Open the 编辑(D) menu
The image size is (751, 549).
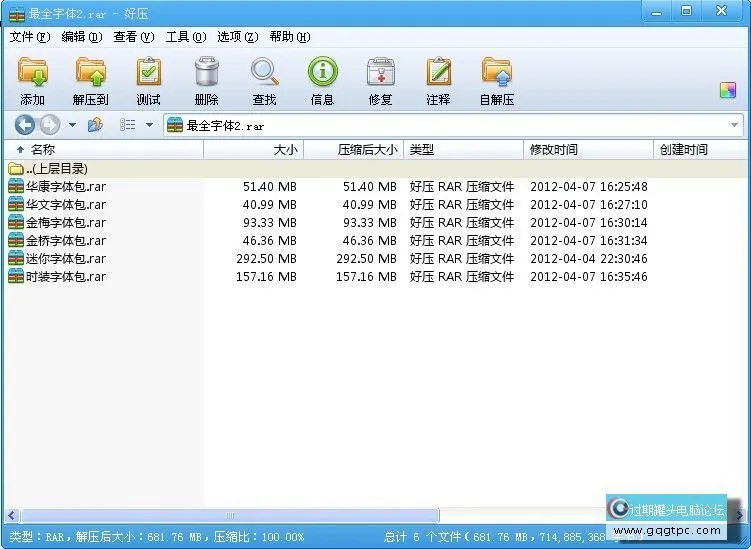(82, 37)
